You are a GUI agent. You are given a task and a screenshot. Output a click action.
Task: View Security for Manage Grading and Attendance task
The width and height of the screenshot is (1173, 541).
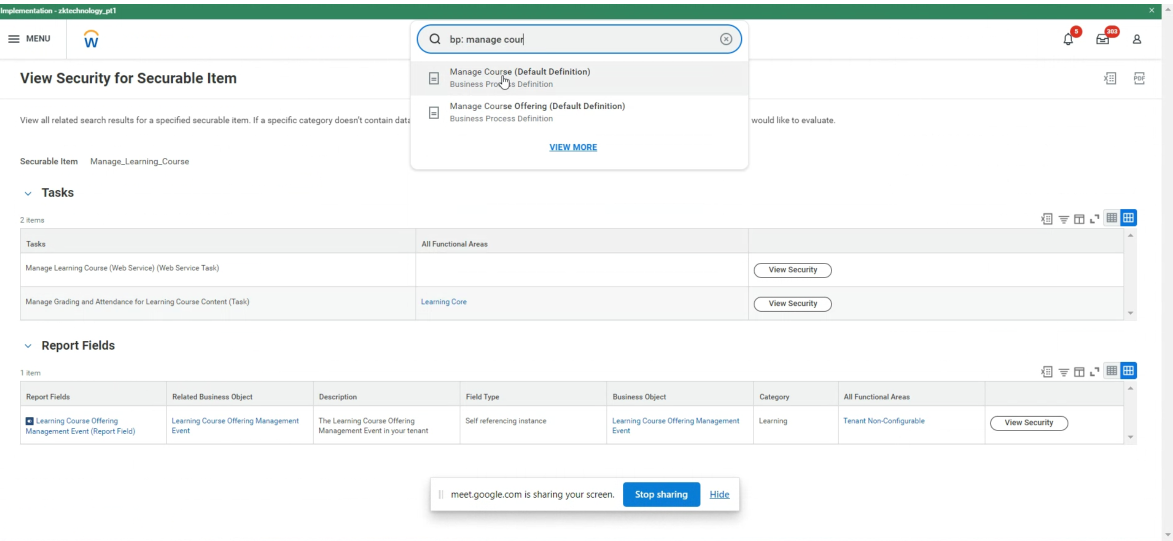pos(792,304)
